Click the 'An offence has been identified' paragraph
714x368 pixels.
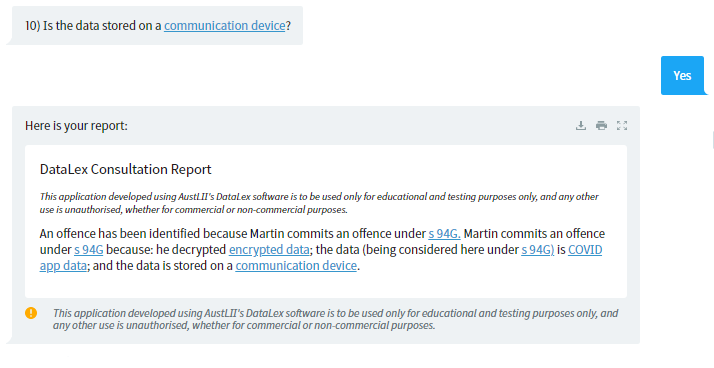click(x=322, y=250)
